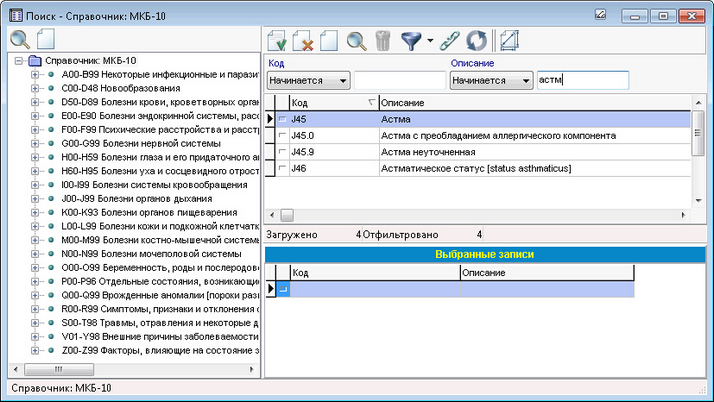Click Описание header in Выбранные записи grid
This screenshot has width=714, height=402.
[546, 273]
